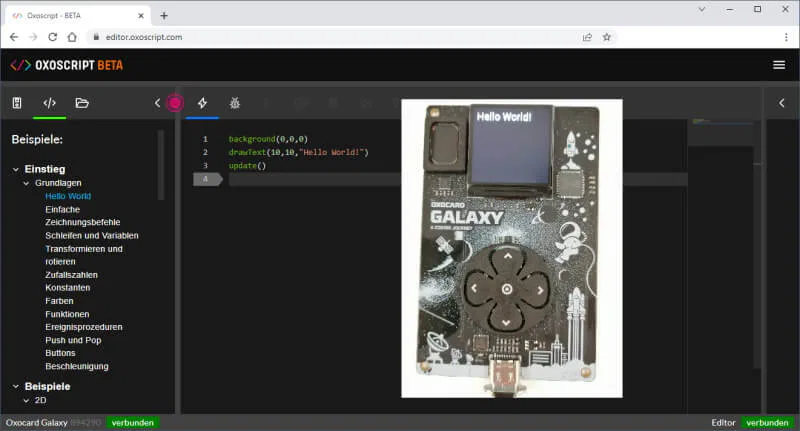Collapse the Grundlagen subsection
Image resolution: width=800 pixels, height=431 pixels.
[x=27, y=184]
